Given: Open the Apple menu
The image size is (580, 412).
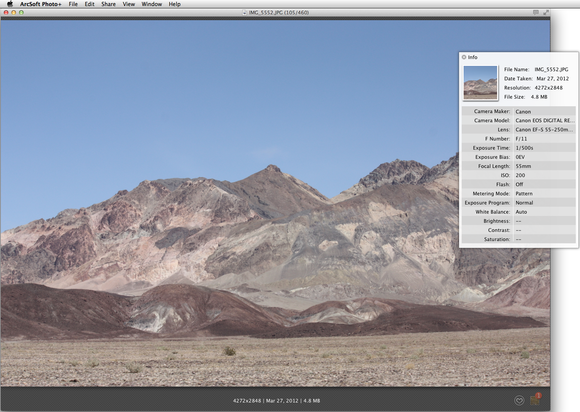Looking at the screenshot, I should (10, 4).
